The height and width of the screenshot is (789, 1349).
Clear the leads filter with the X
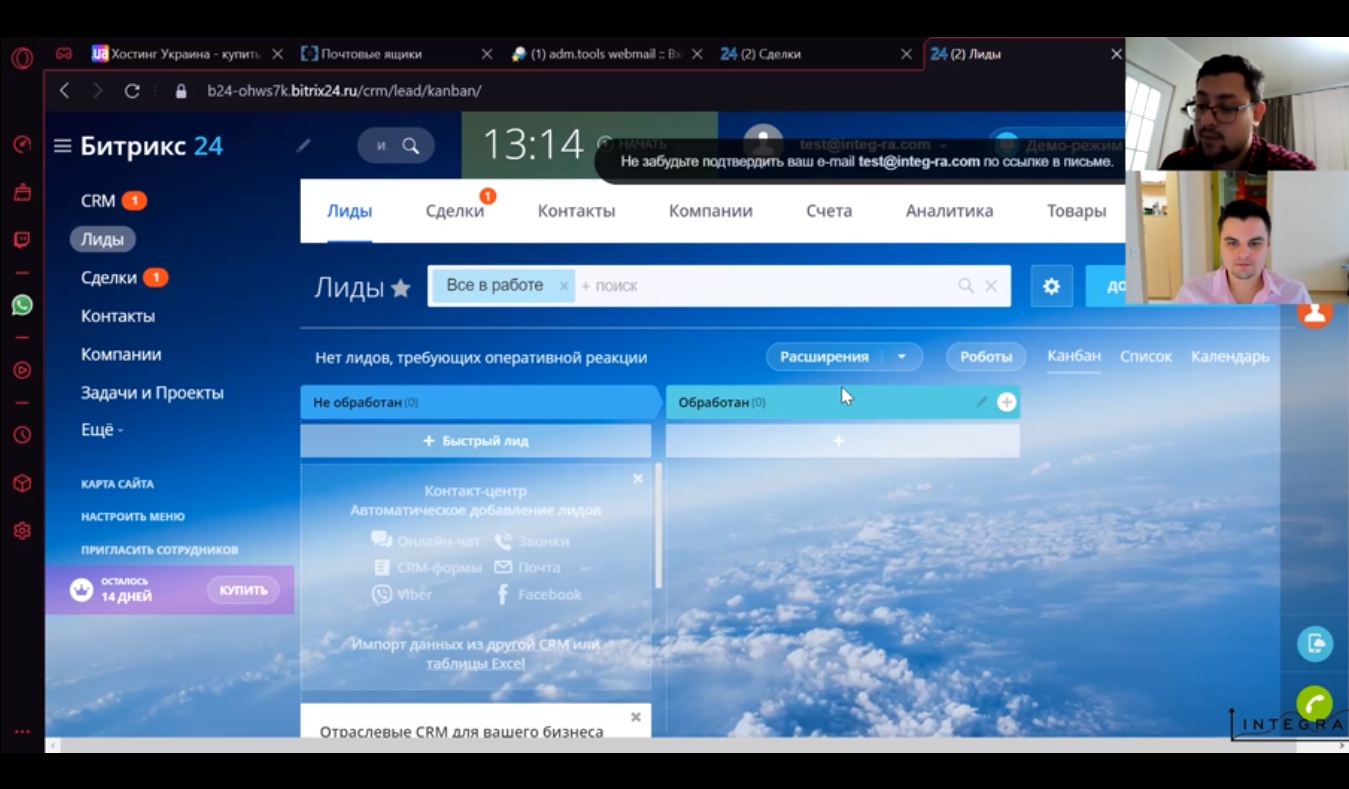(x=991, y=286)
